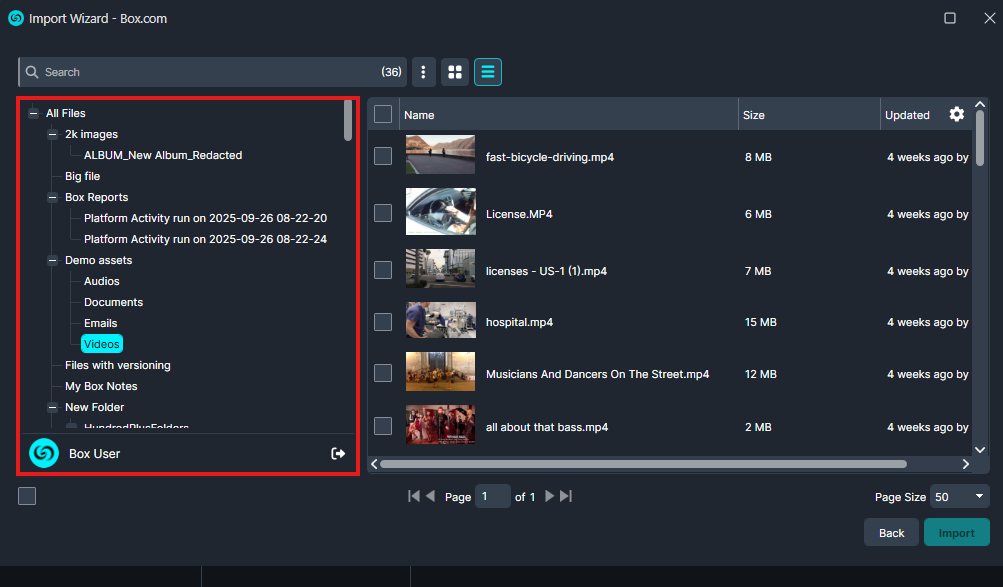Select the list view icon

pos(488,72)
